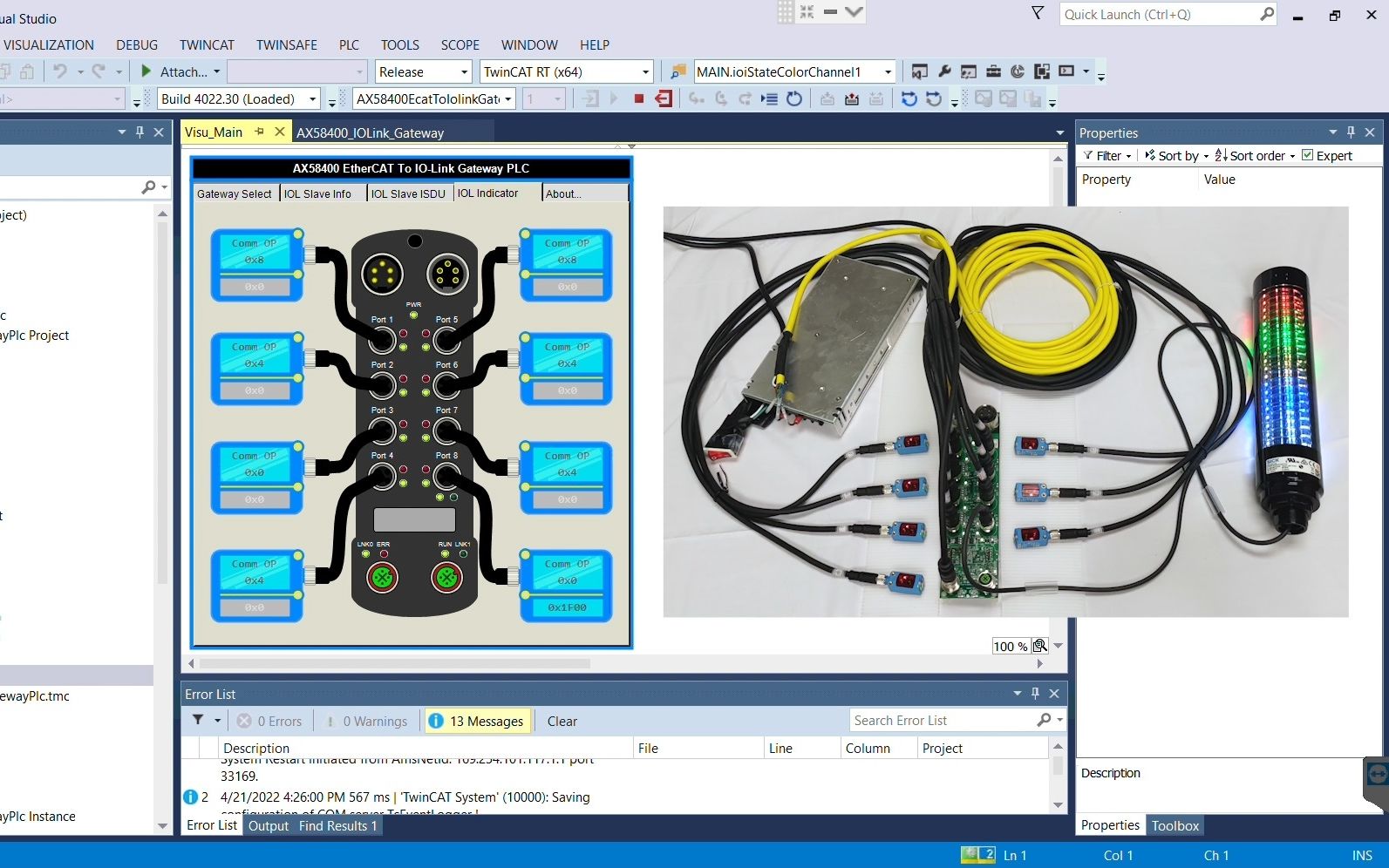1389x868 pixels.
Task: Toggle auto-hide pin on Error List panel
Action: 1035,693
